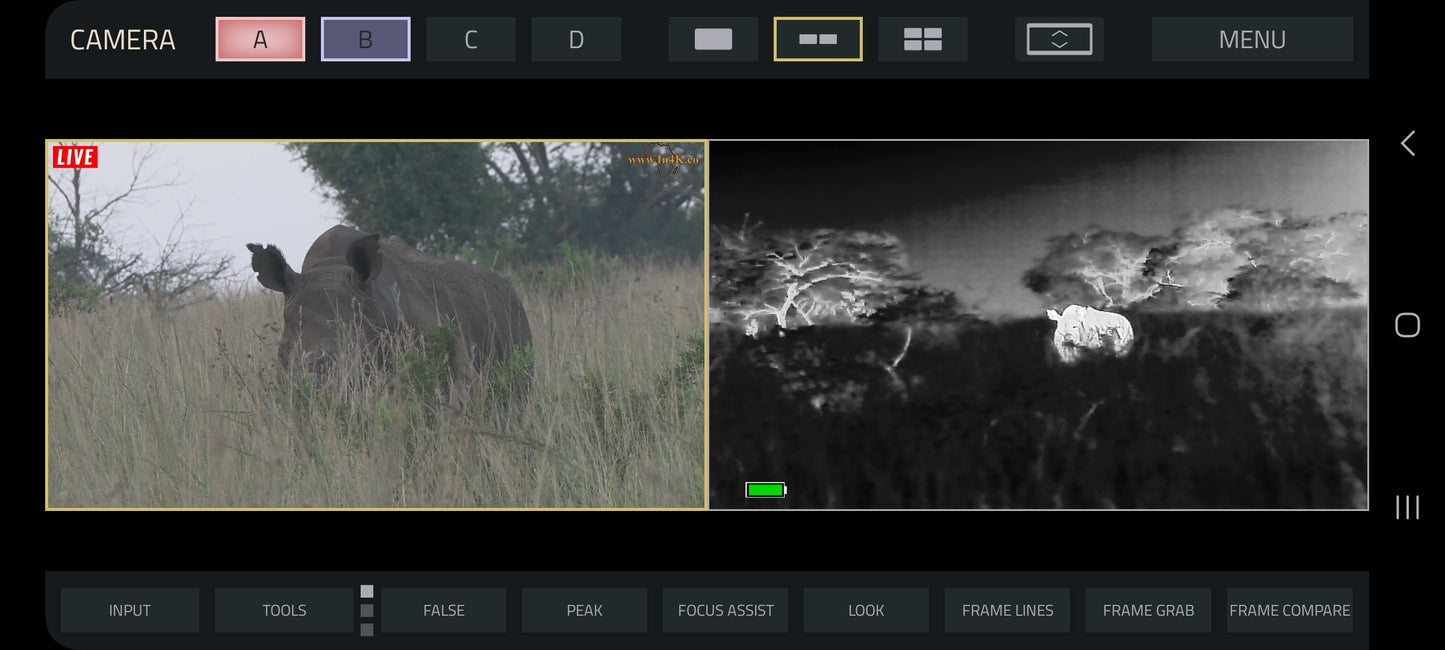
Task: Open the MENU panel
Action: pyautogui.click(x=1252, y=39)
